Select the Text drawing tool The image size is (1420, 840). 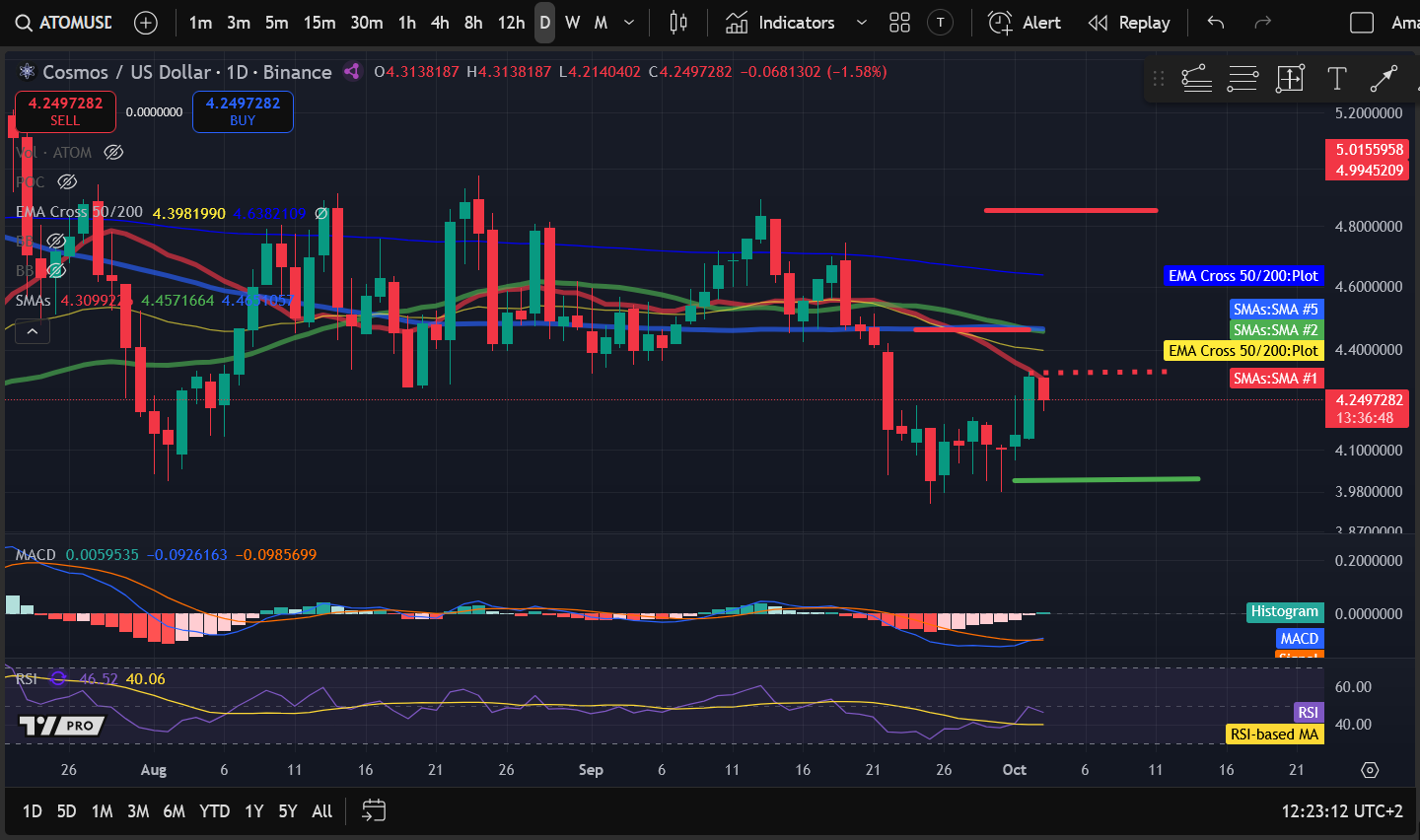[1337, 78]
